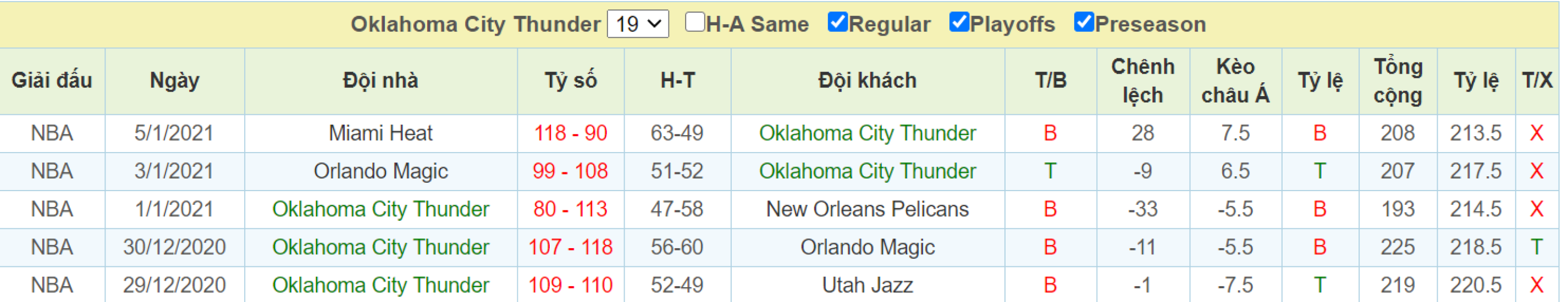Click Oklahoma City Thunder on 1/1/2021 row
The width and height of the screenshot is (1568, 302).
click(380, 209)
